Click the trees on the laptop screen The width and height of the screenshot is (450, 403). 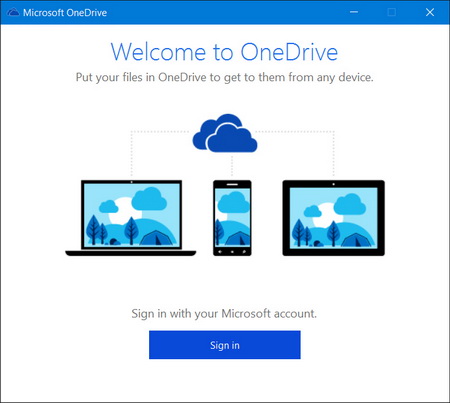[x=98, y=230]
